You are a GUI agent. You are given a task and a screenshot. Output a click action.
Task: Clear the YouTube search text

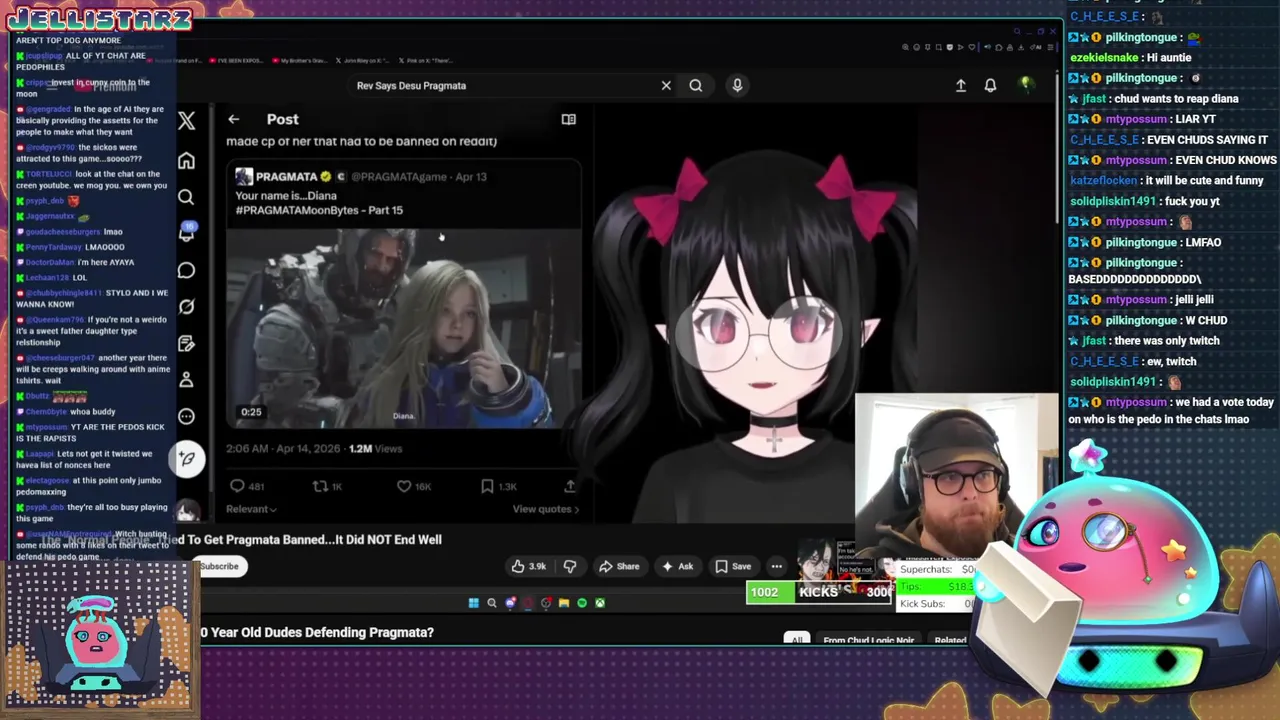(666, 85)
